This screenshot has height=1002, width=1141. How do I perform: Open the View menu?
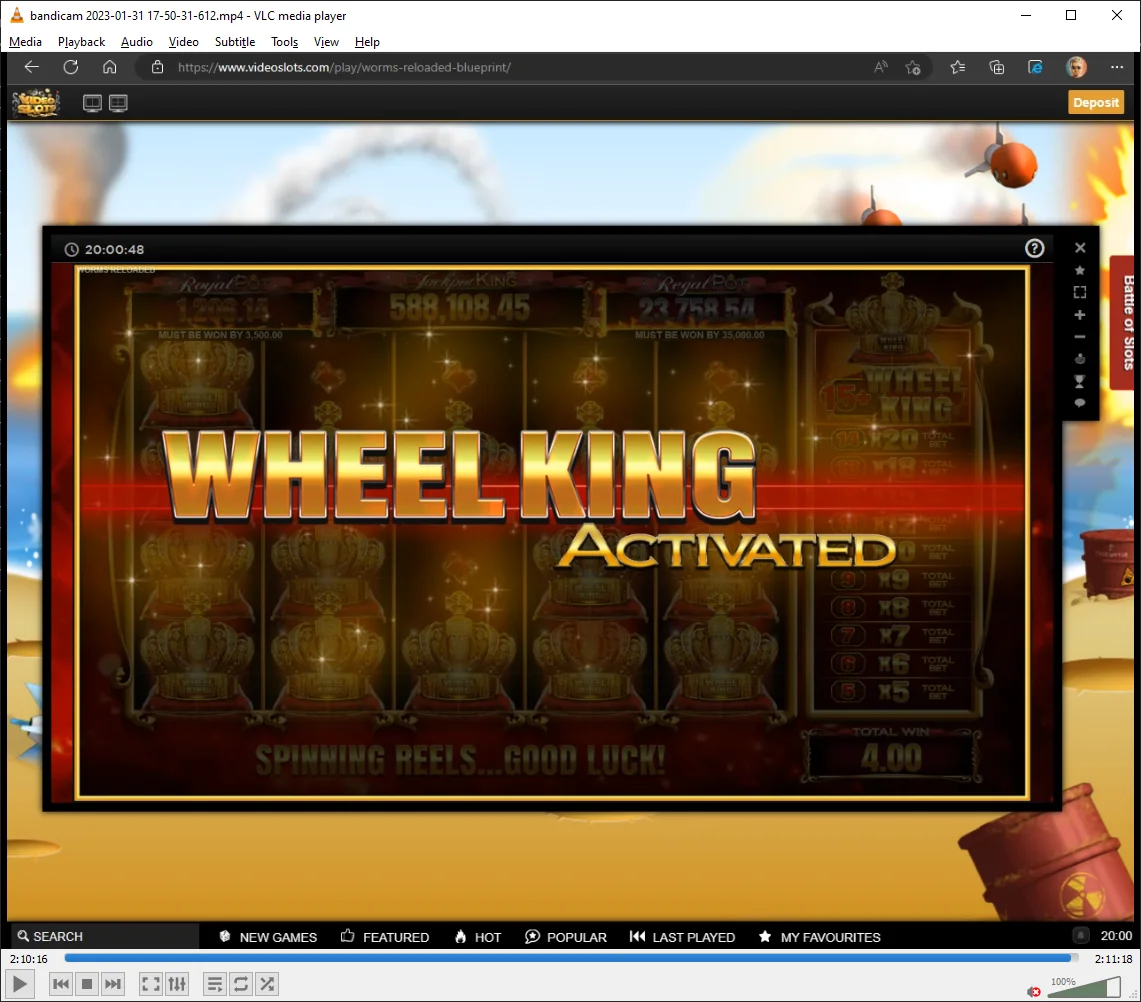pos(326,42)
